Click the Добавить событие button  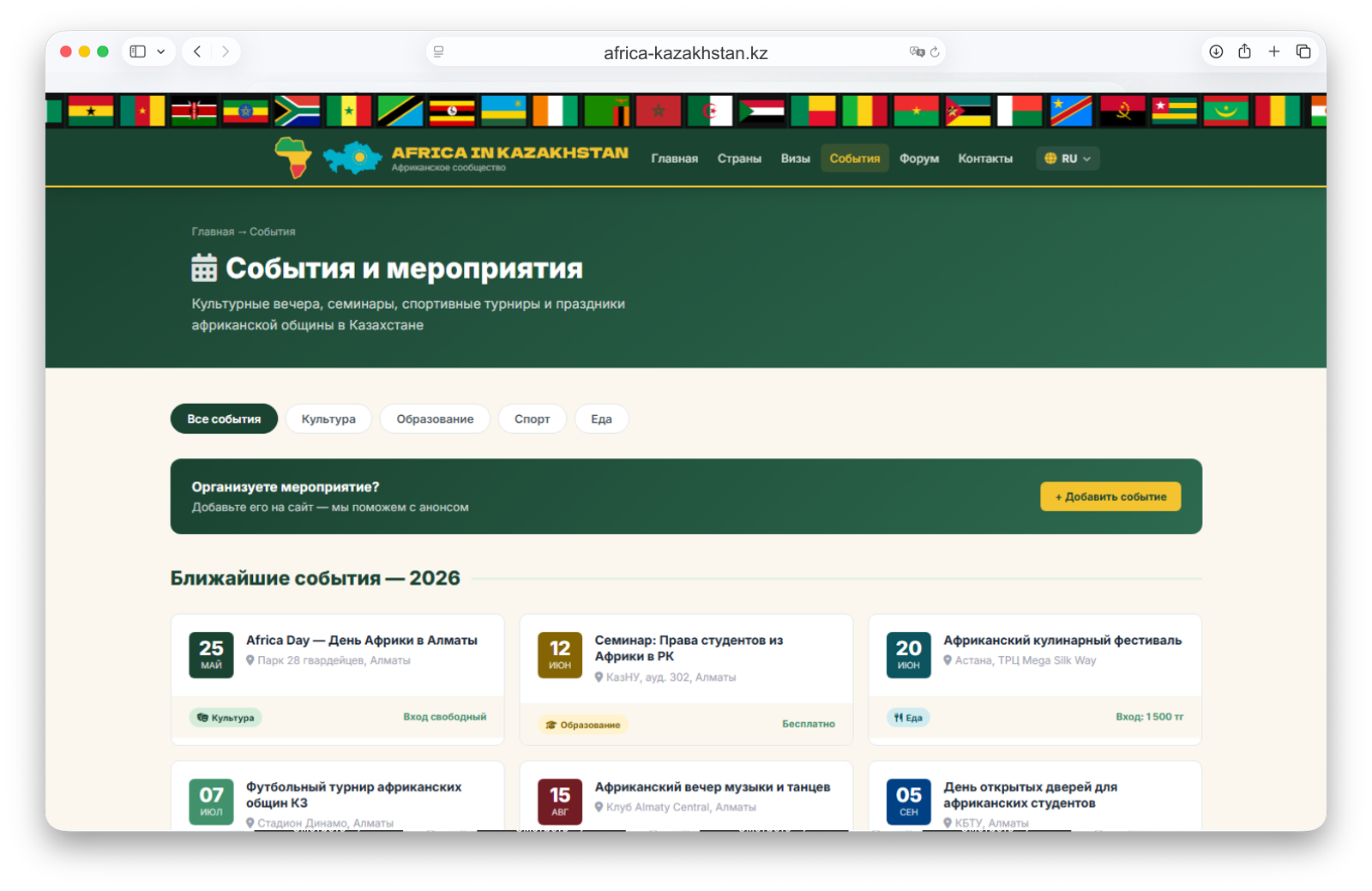tap(1110, 497)
